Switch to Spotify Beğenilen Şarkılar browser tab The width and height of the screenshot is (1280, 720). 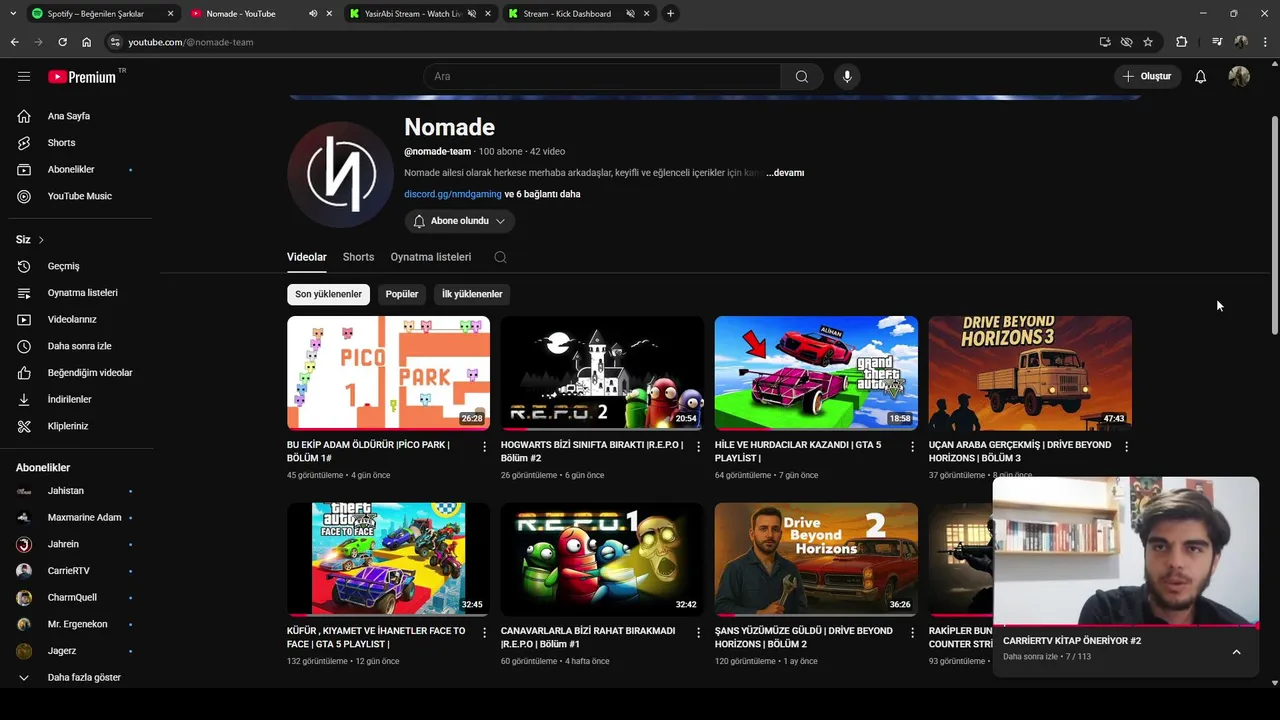coord(96,14)
